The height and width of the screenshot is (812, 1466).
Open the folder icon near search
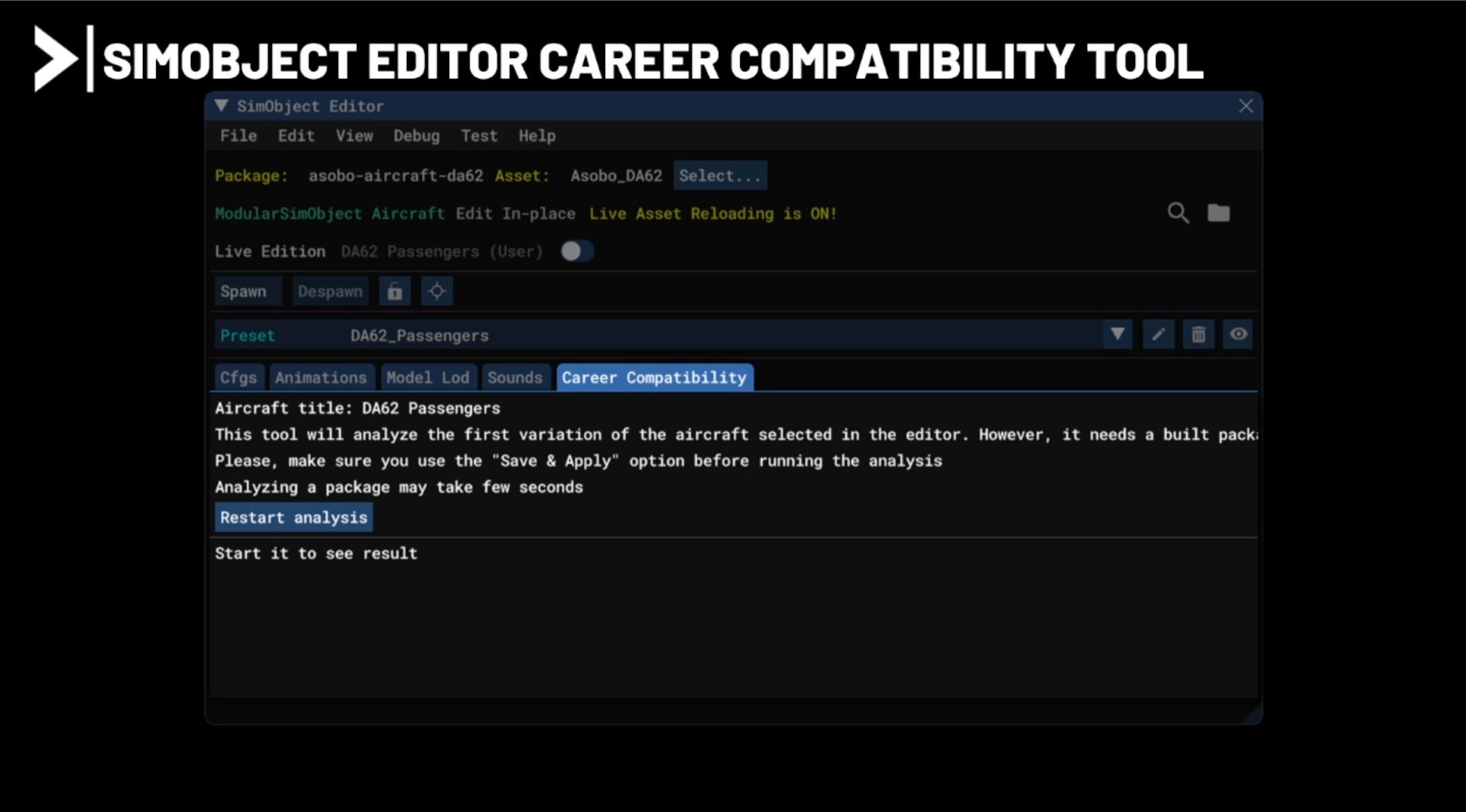pyautogui.click(x=1218, y=213)
